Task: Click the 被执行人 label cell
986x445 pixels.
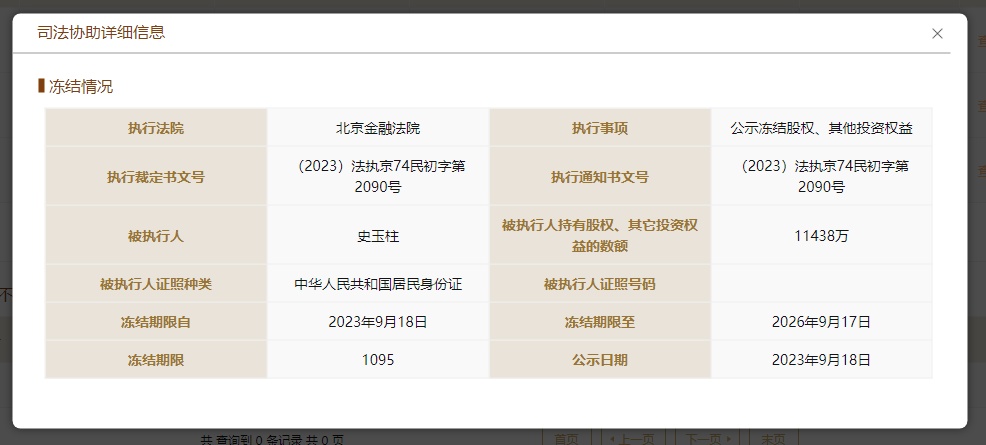Action: (156, 236)
